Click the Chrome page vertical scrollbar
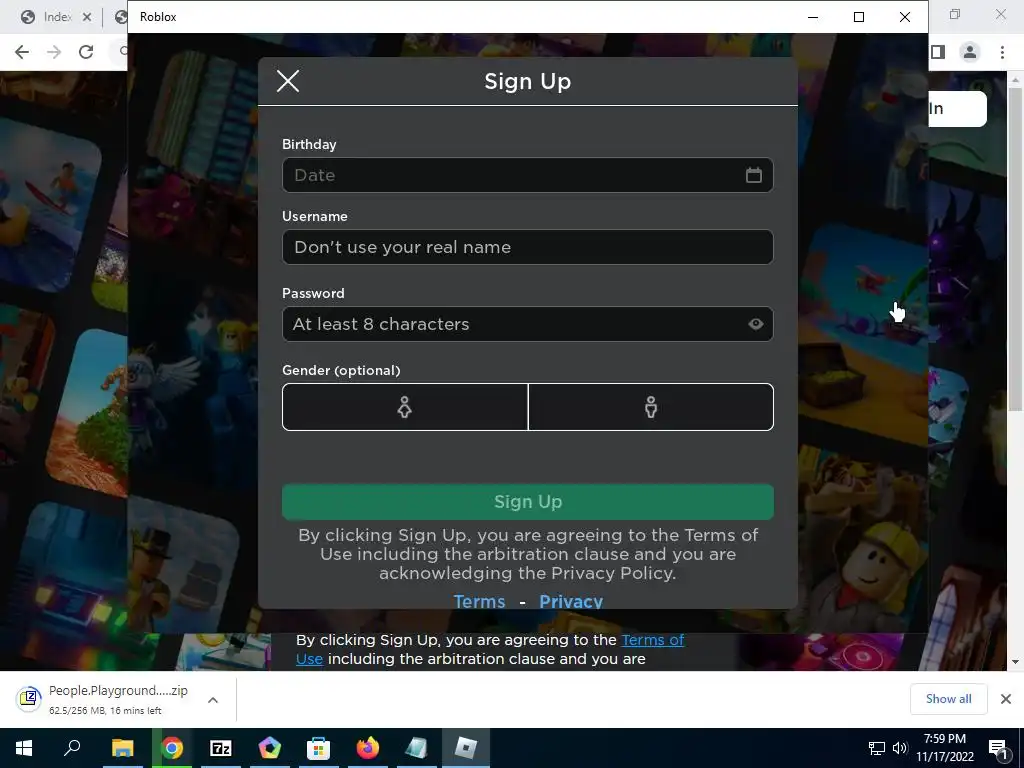The height and width of the screenshot is (768, 1024). (1015, 248)
